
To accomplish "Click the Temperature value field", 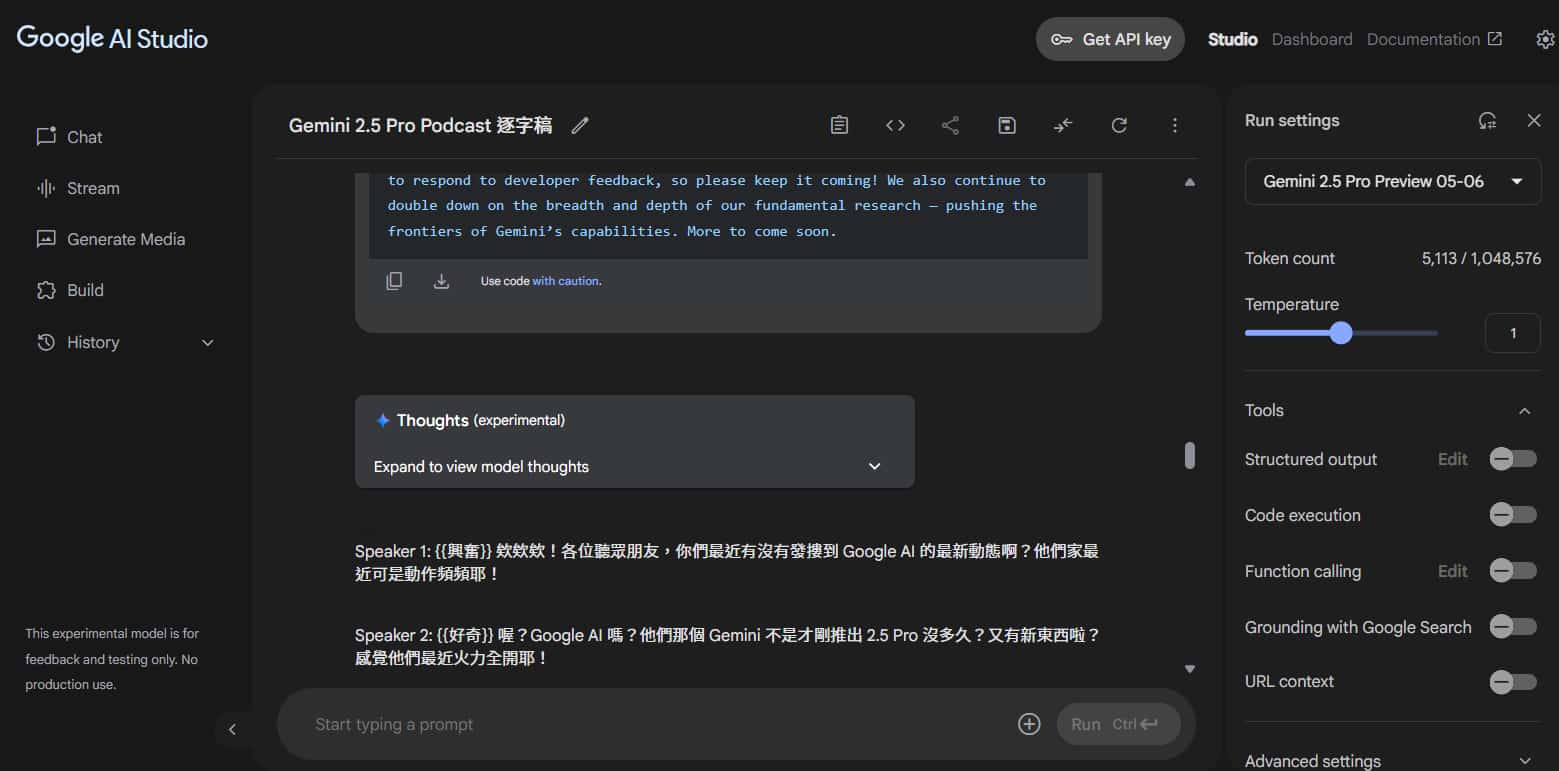I will click(x=1513, y=333).
